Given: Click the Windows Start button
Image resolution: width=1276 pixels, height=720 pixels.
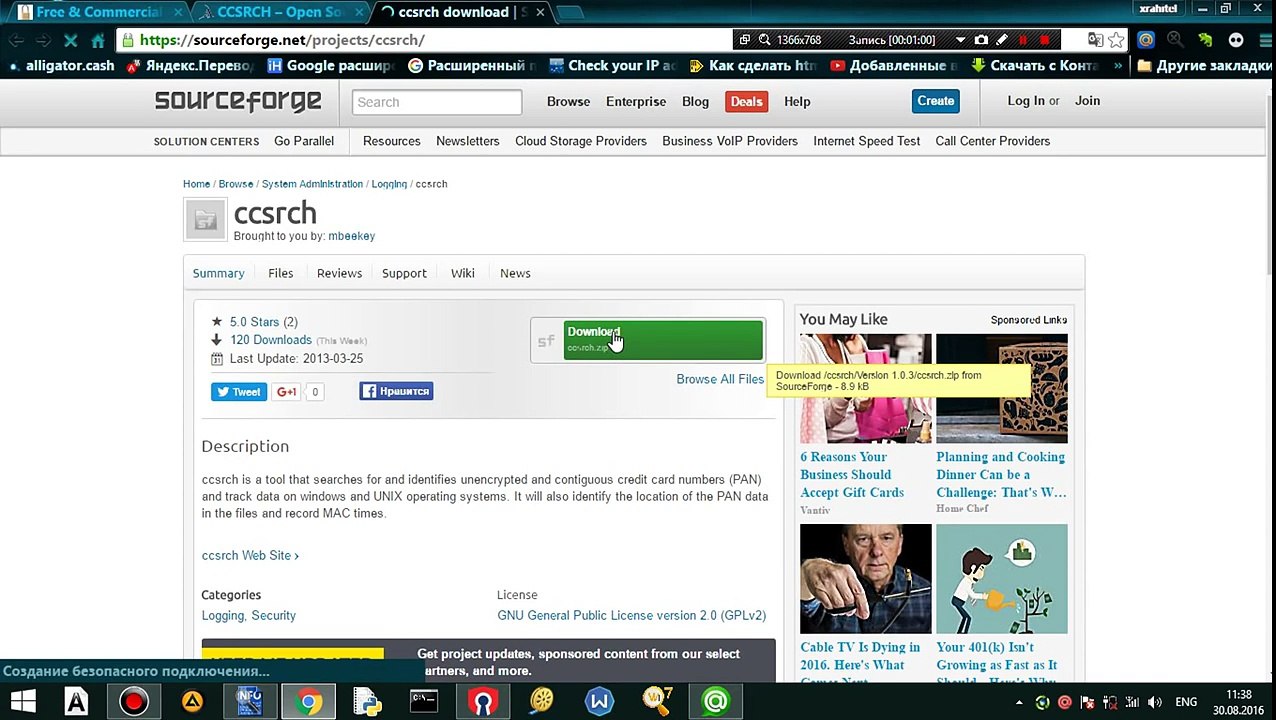Looking at the screenshot, I should tap(23, 701).
